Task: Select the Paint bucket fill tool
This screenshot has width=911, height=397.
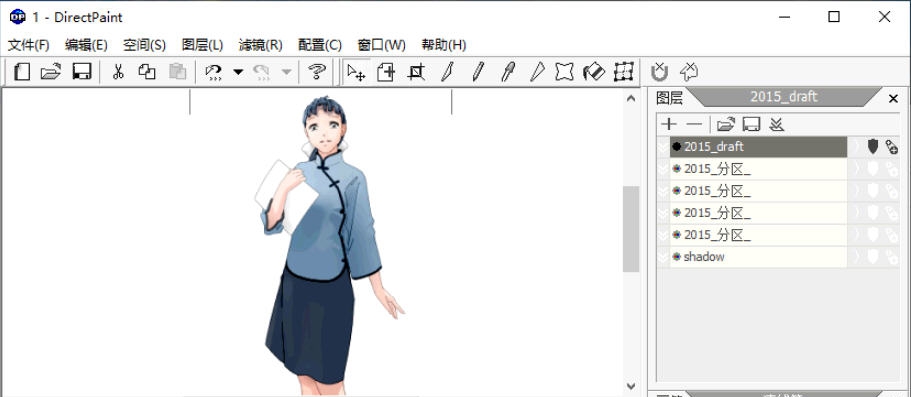Action: (x=594, y=72)
